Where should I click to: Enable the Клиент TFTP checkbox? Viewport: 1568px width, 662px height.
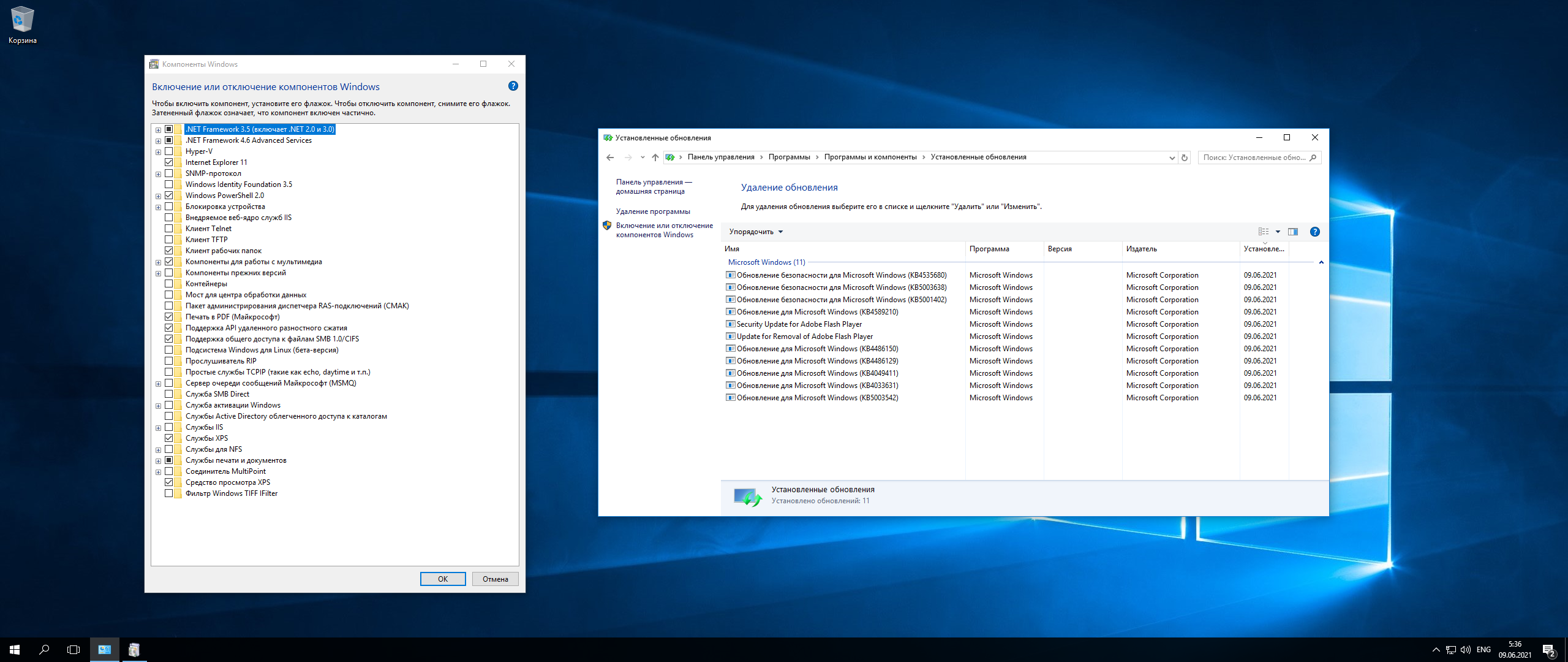(x=168, y=240)
